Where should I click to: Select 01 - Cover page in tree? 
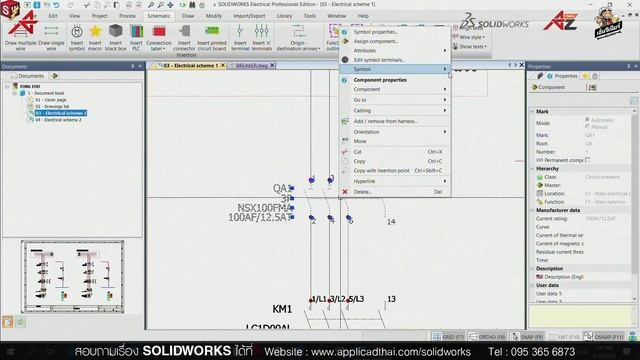51,100
